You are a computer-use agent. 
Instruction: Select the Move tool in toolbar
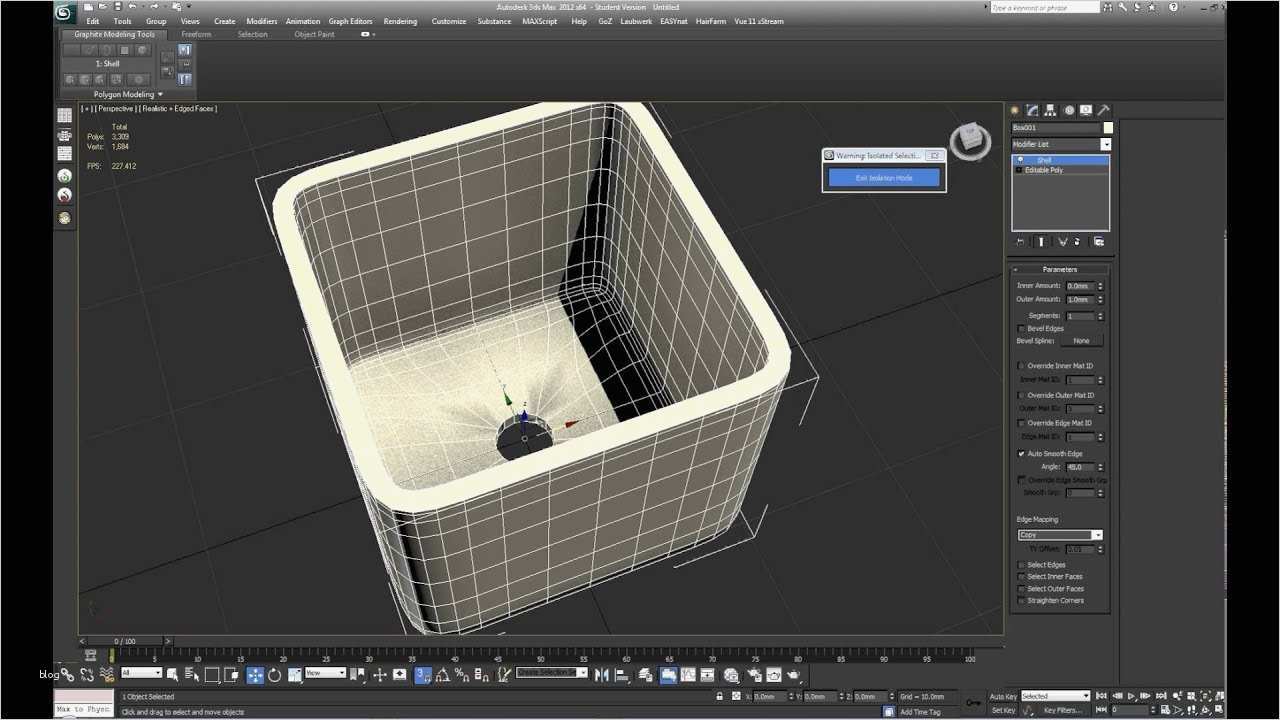(255, 675)
